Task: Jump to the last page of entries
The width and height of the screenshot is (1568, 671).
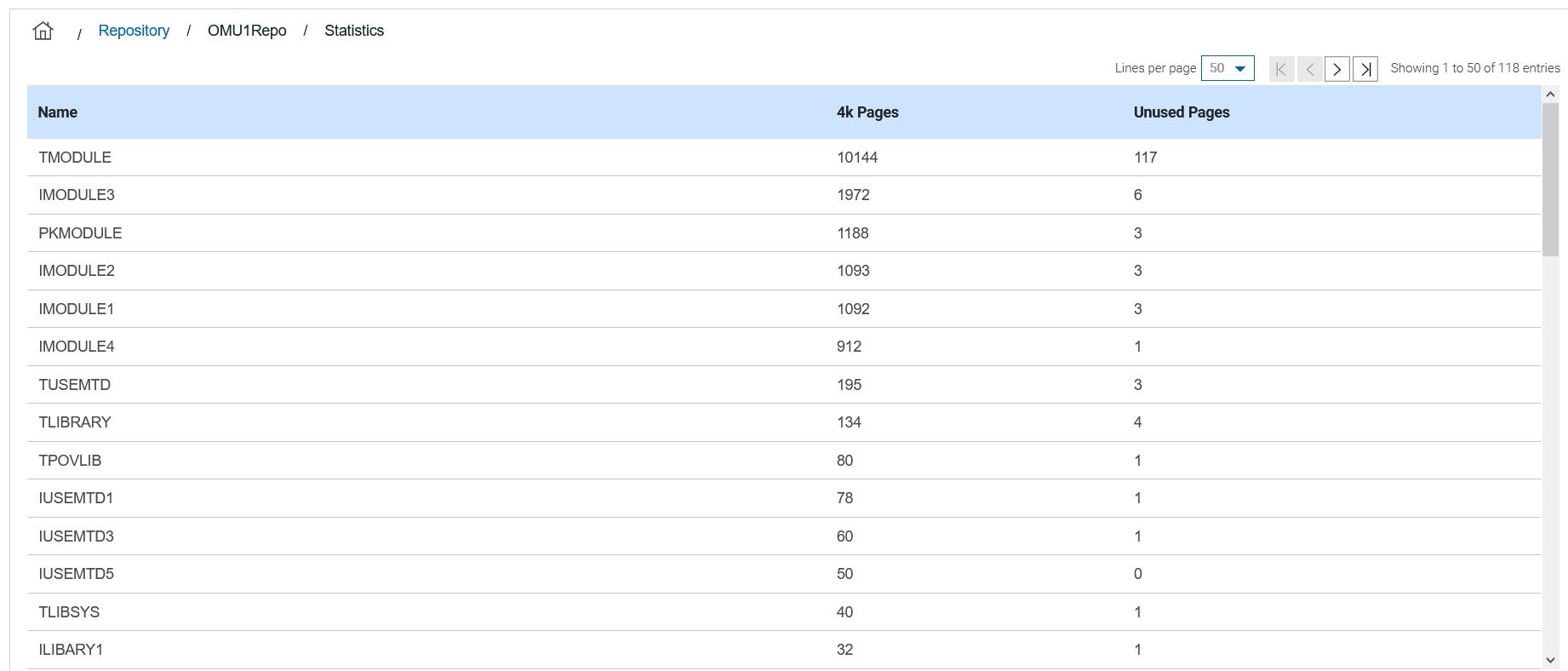Action: pos(1365,69)
